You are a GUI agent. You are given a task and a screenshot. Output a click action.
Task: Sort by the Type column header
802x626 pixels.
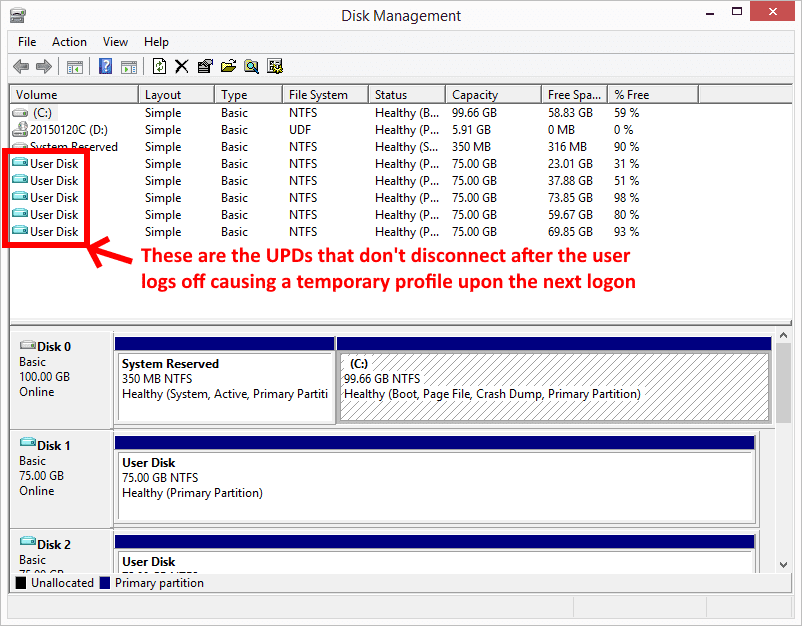click(x=248, y=95)
